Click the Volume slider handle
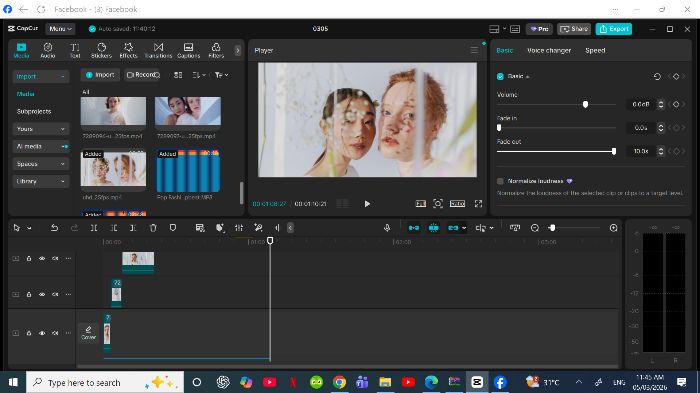This screenshot has height=393, width=700. pyautogui.click(x=585, y=105)
